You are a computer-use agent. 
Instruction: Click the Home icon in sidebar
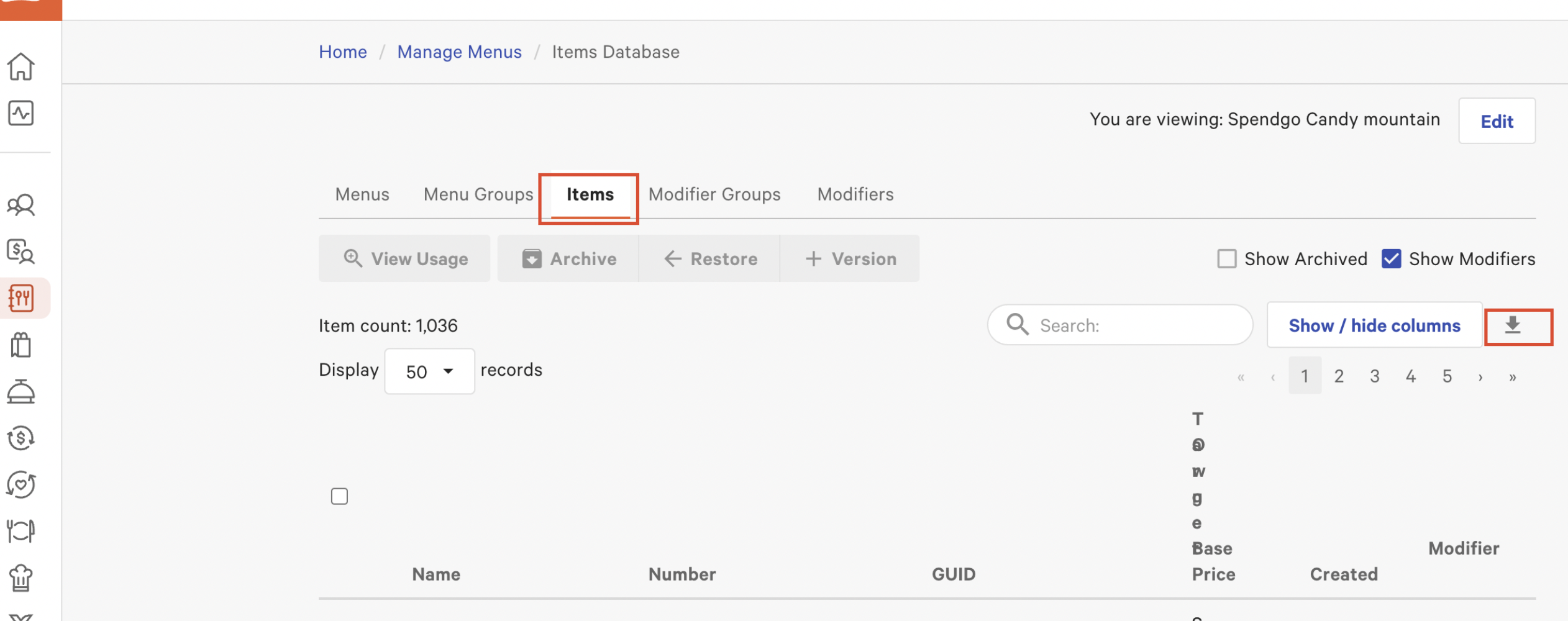pyautogui.click(x=21, y=66)
